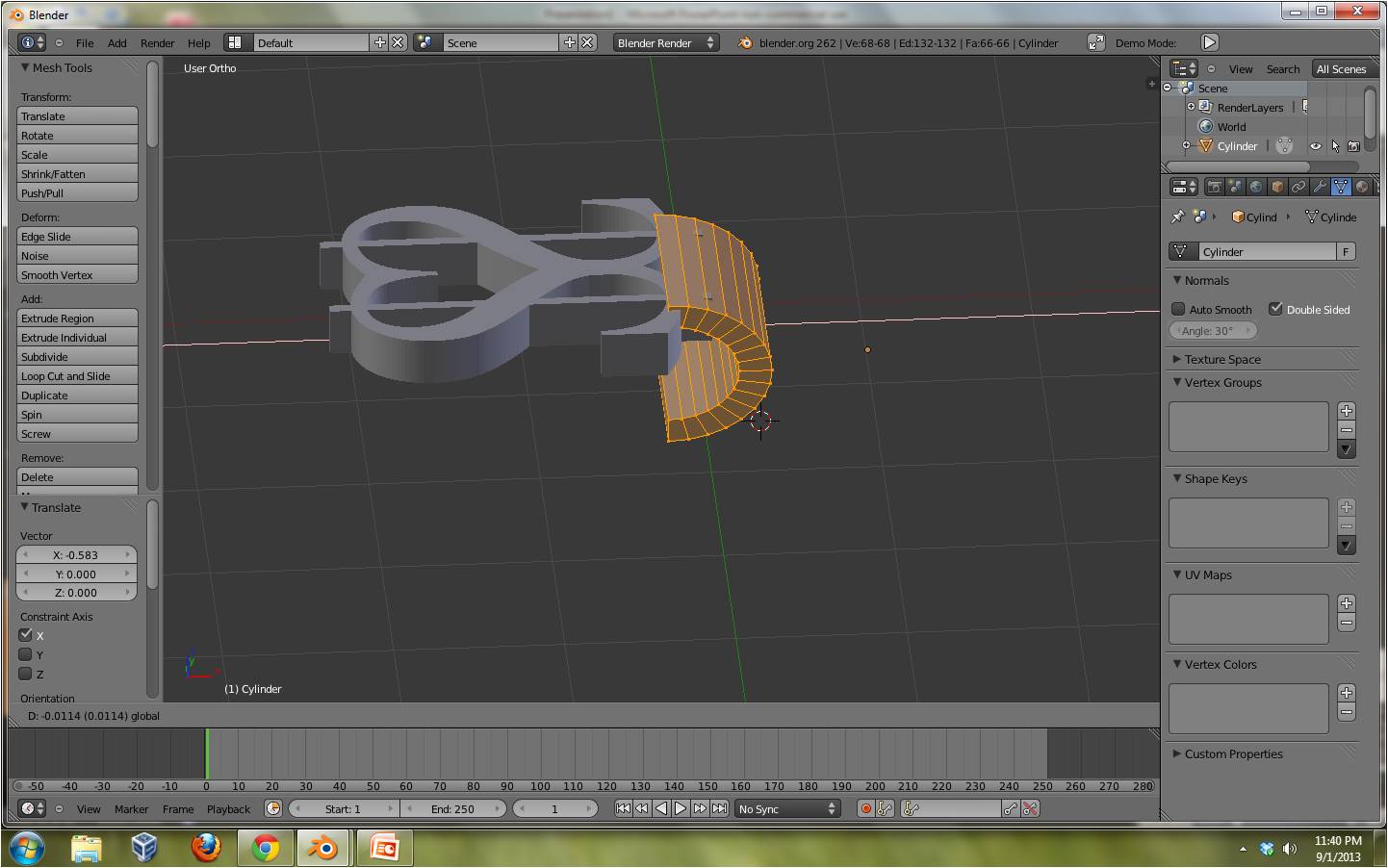The height and width of the screenshot is (868, 1388).
Task: Toggle Cylinder visibility eye in outliner
Action: [x=1316, y=146]
